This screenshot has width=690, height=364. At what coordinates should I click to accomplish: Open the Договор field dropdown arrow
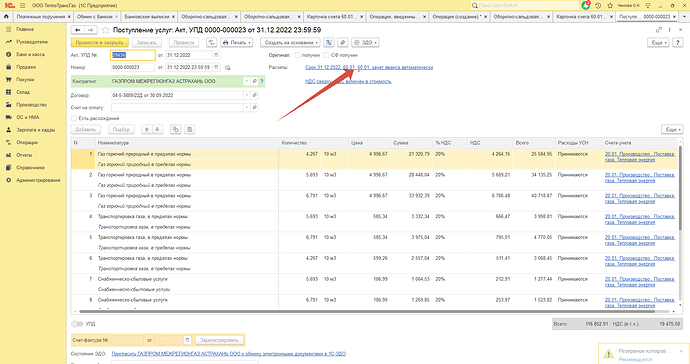pyautogui.click(x=246, y=95)
